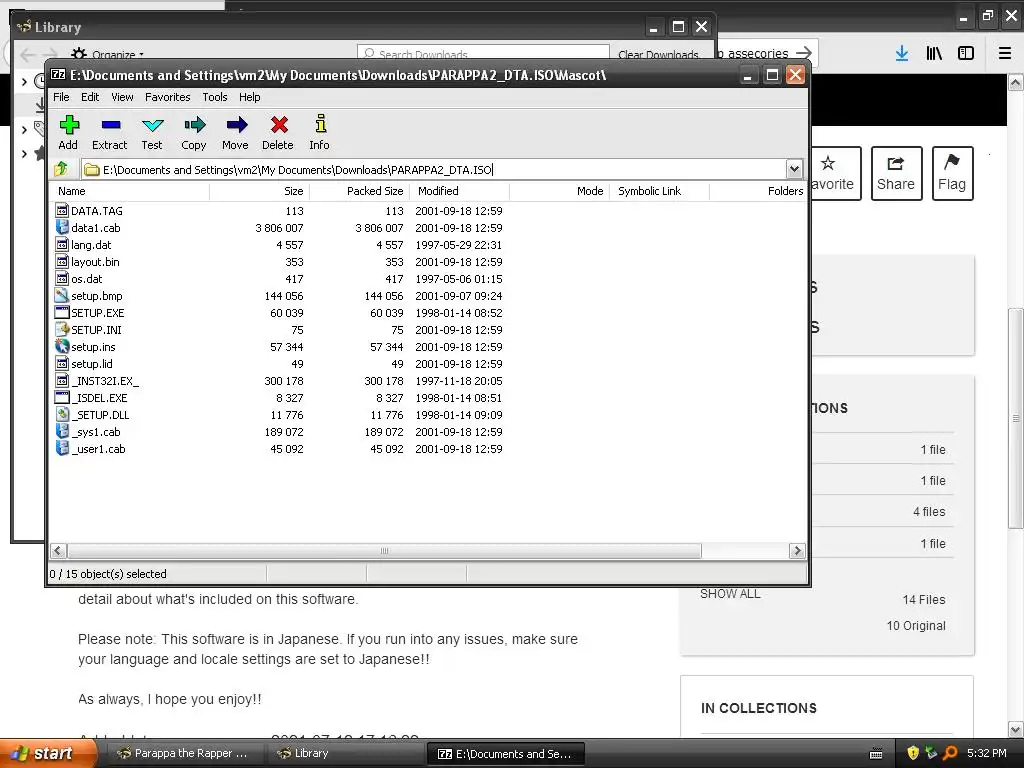The width and height of the screenshot is (1024, 768).
Task: Open Firefox library bookshelf icon
Action: tap(934, 54)
